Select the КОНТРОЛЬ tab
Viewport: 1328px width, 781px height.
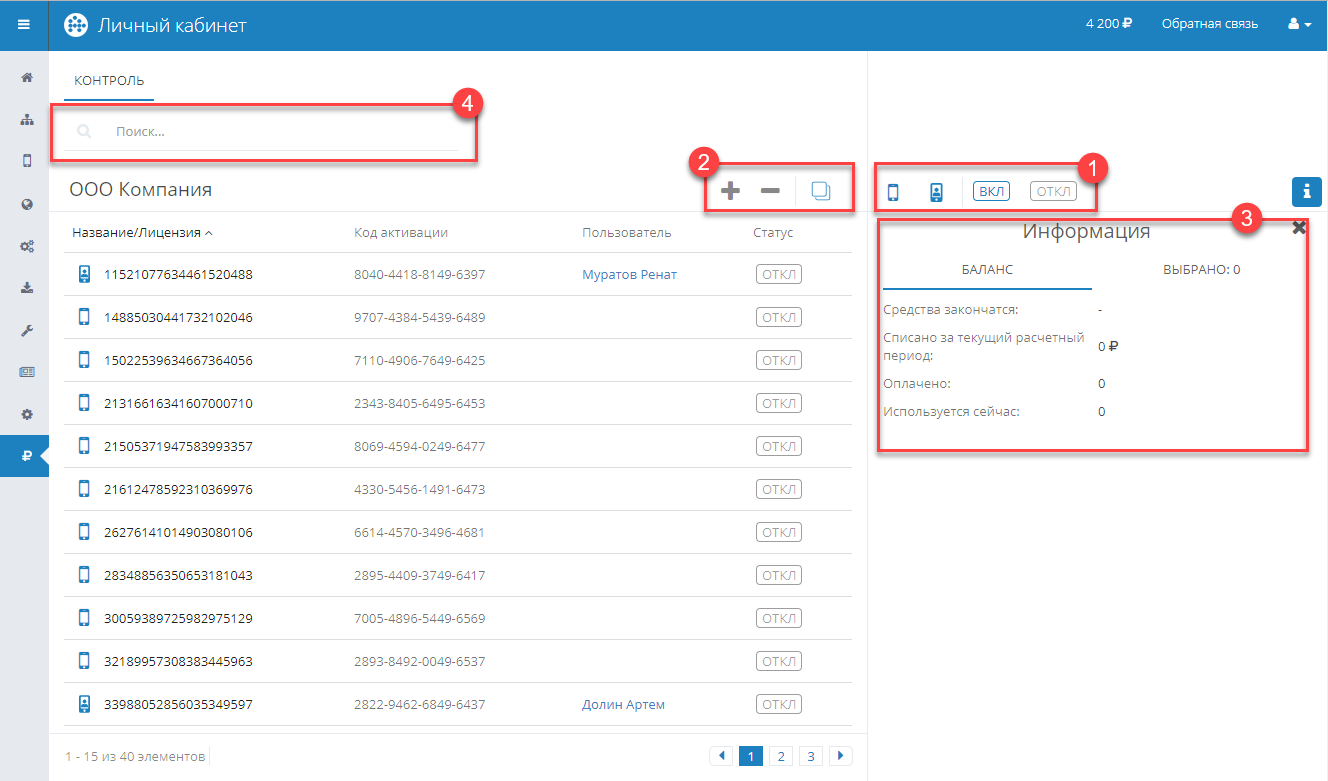(x=109, y=81)
